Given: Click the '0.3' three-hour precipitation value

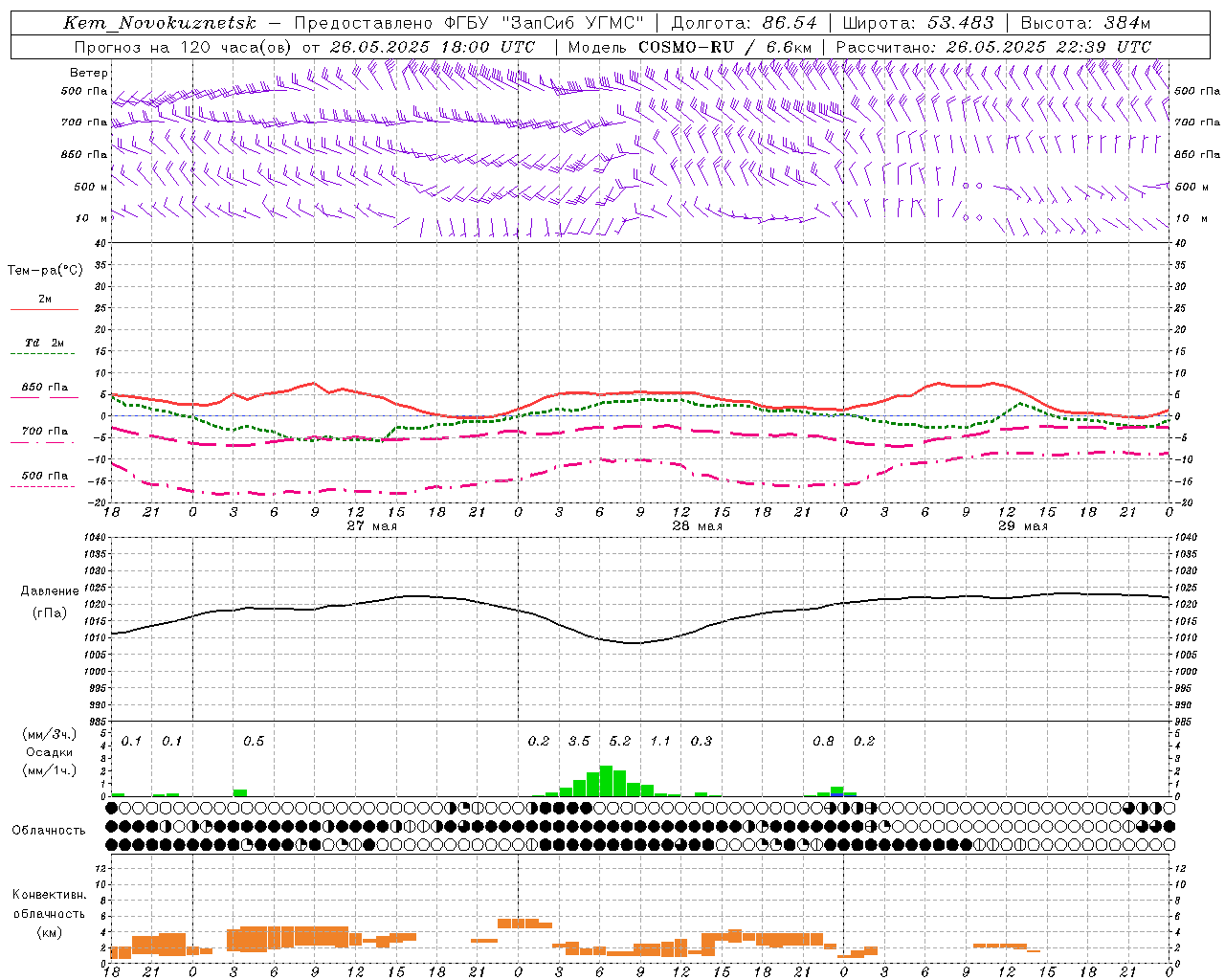Looking at the screenshot, I should (x=702, y=742).
